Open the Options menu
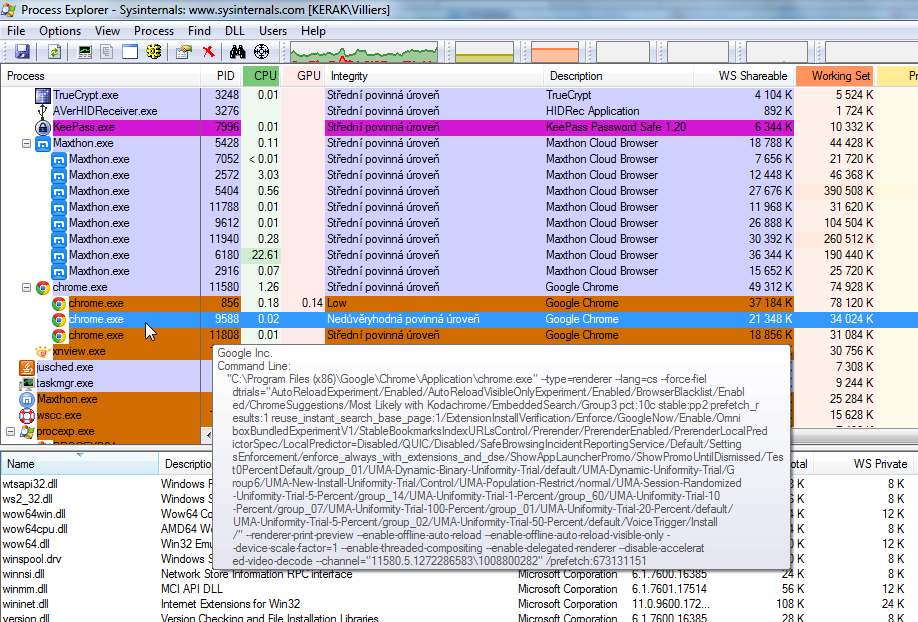The width and height of the screenshot is (918, 622). click(x=60, y=31)
